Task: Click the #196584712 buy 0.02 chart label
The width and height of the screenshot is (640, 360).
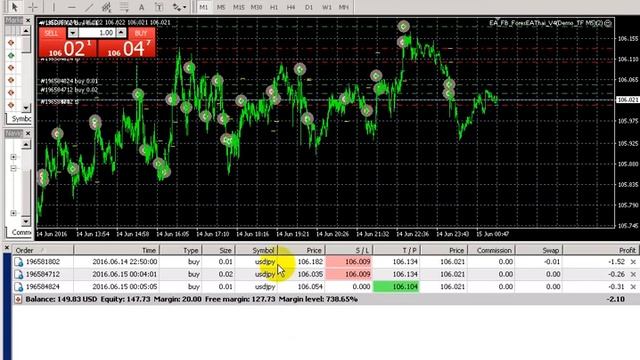Action: coord(69,90)
